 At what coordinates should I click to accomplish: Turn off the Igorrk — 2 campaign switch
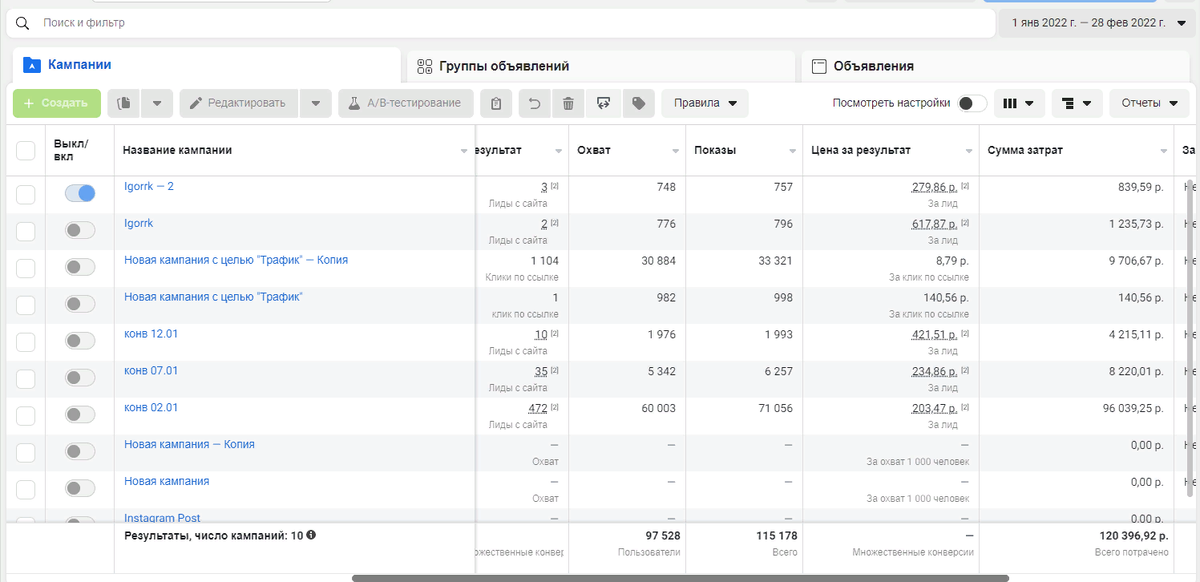pyautogui.click(x=80, y=193)
